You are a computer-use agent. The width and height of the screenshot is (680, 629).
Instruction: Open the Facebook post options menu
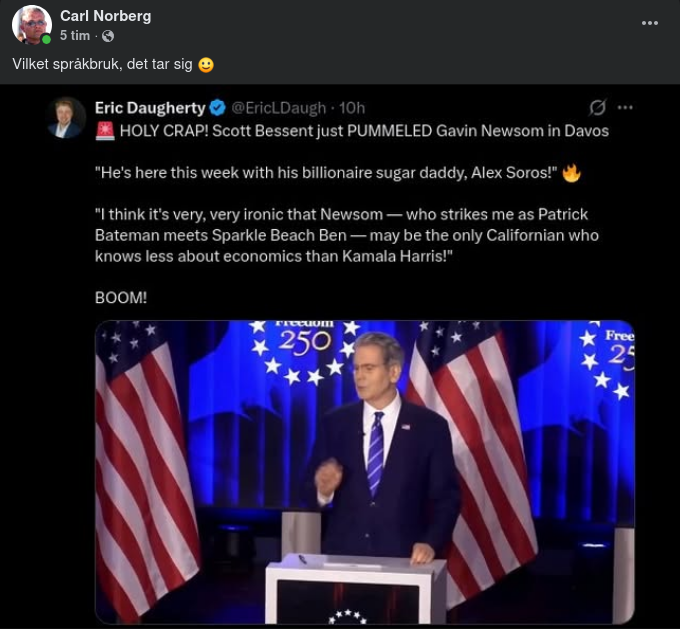click(650, 23)
